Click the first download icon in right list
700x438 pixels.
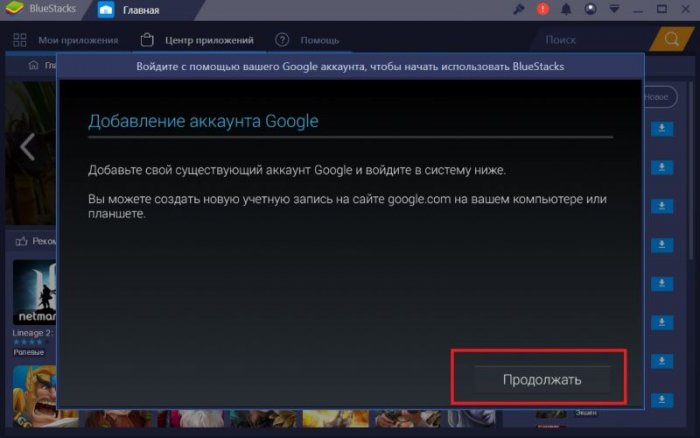point(662,129)
